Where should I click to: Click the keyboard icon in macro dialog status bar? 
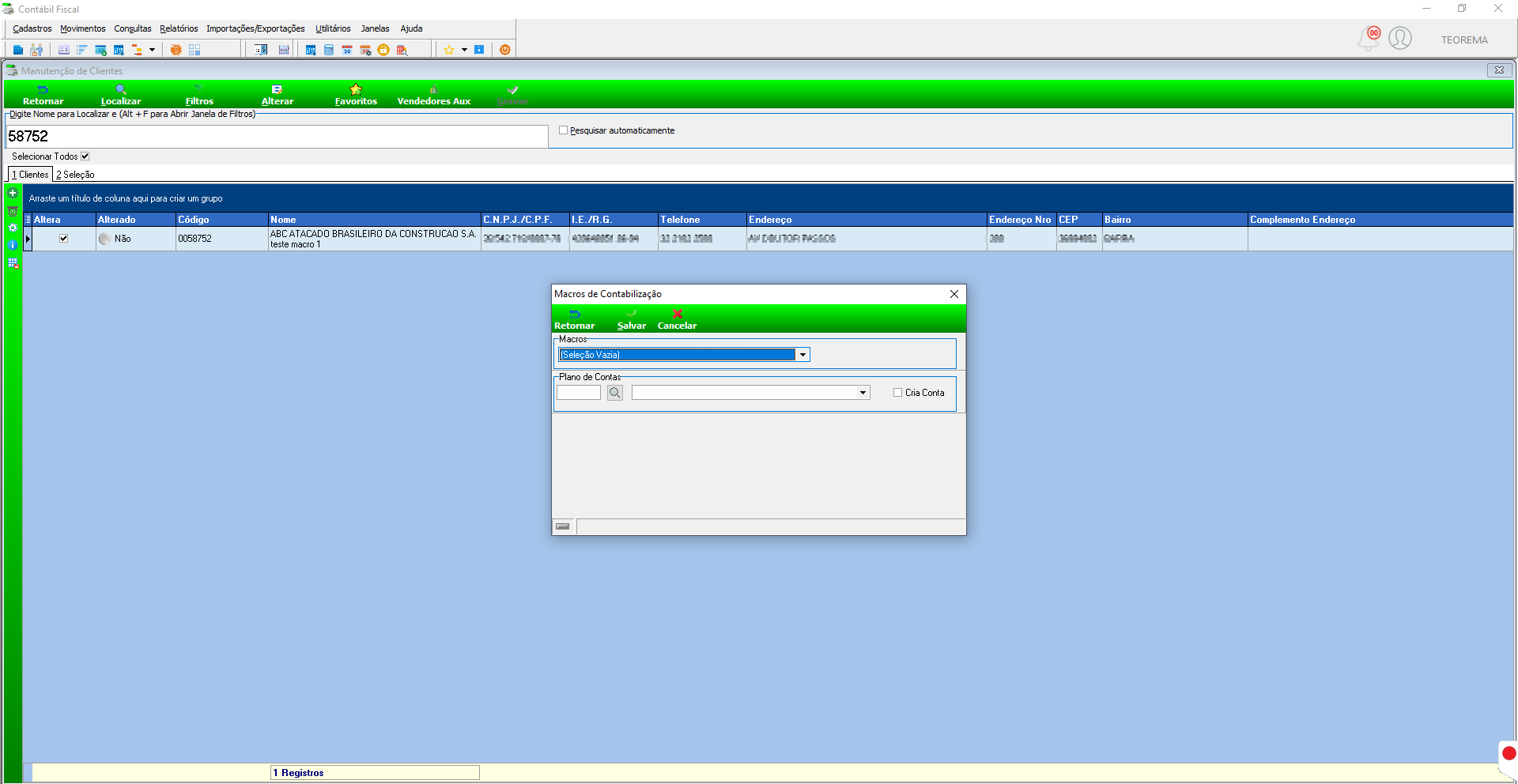(563, 526)
